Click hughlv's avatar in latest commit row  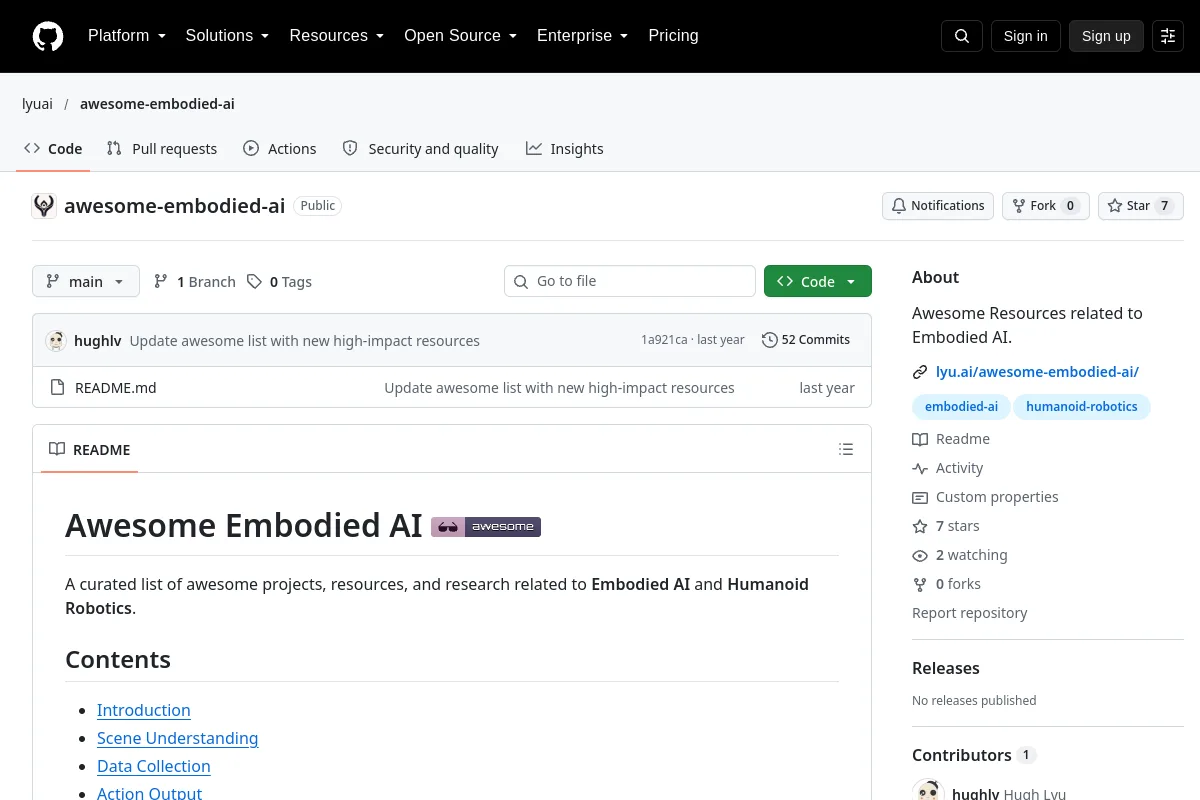56,341
